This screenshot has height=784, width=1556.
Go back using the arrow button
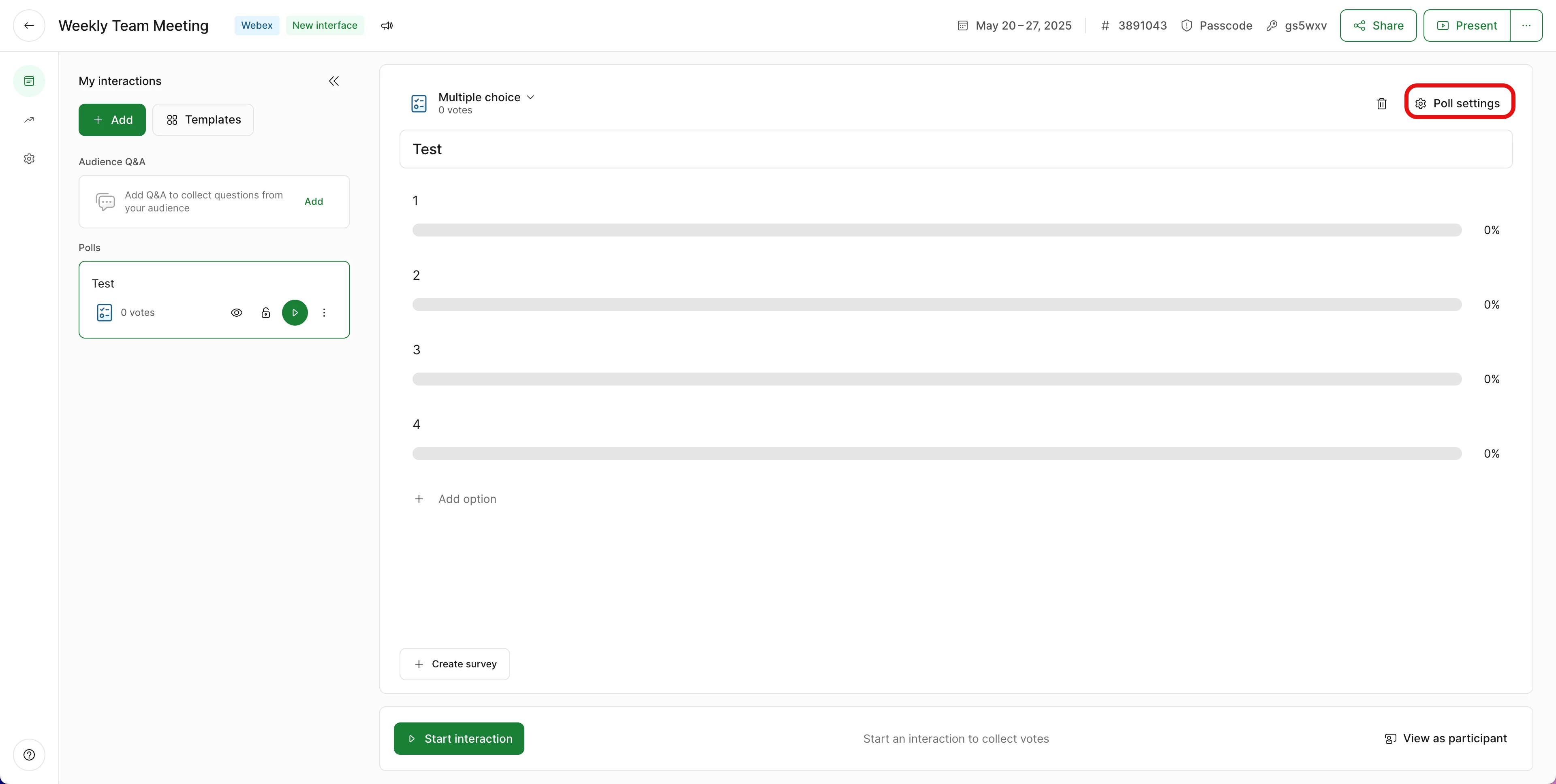click(x=29, y=26)
